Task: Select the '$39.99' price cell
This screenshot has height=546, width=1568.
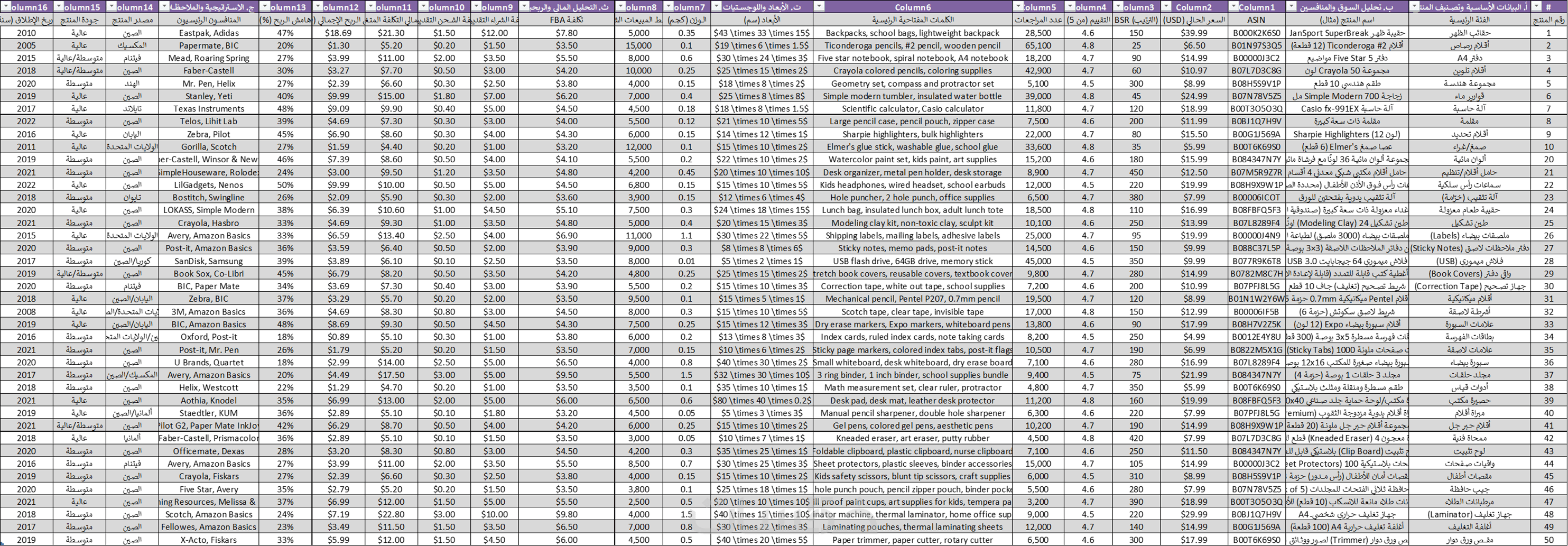Action: (1194, 33)
